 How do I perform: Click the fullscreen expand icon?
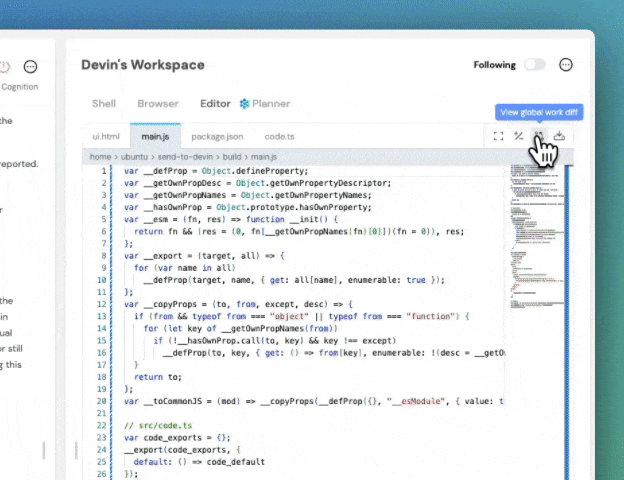[x=498, y=136]
